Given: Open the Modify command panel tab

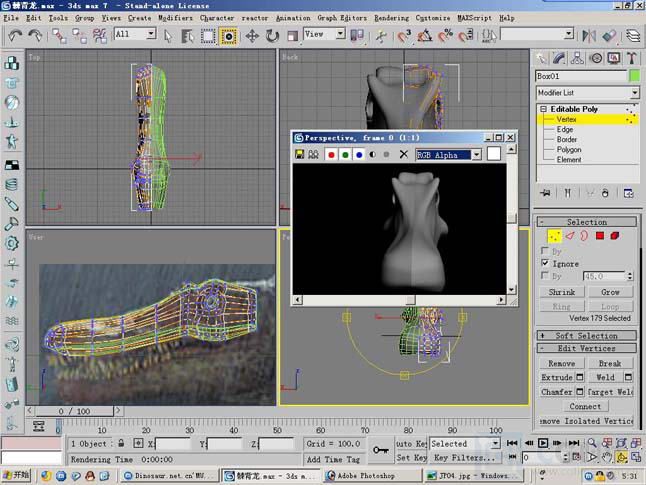Looking at the screenshot, I should [x=559, y=58].
